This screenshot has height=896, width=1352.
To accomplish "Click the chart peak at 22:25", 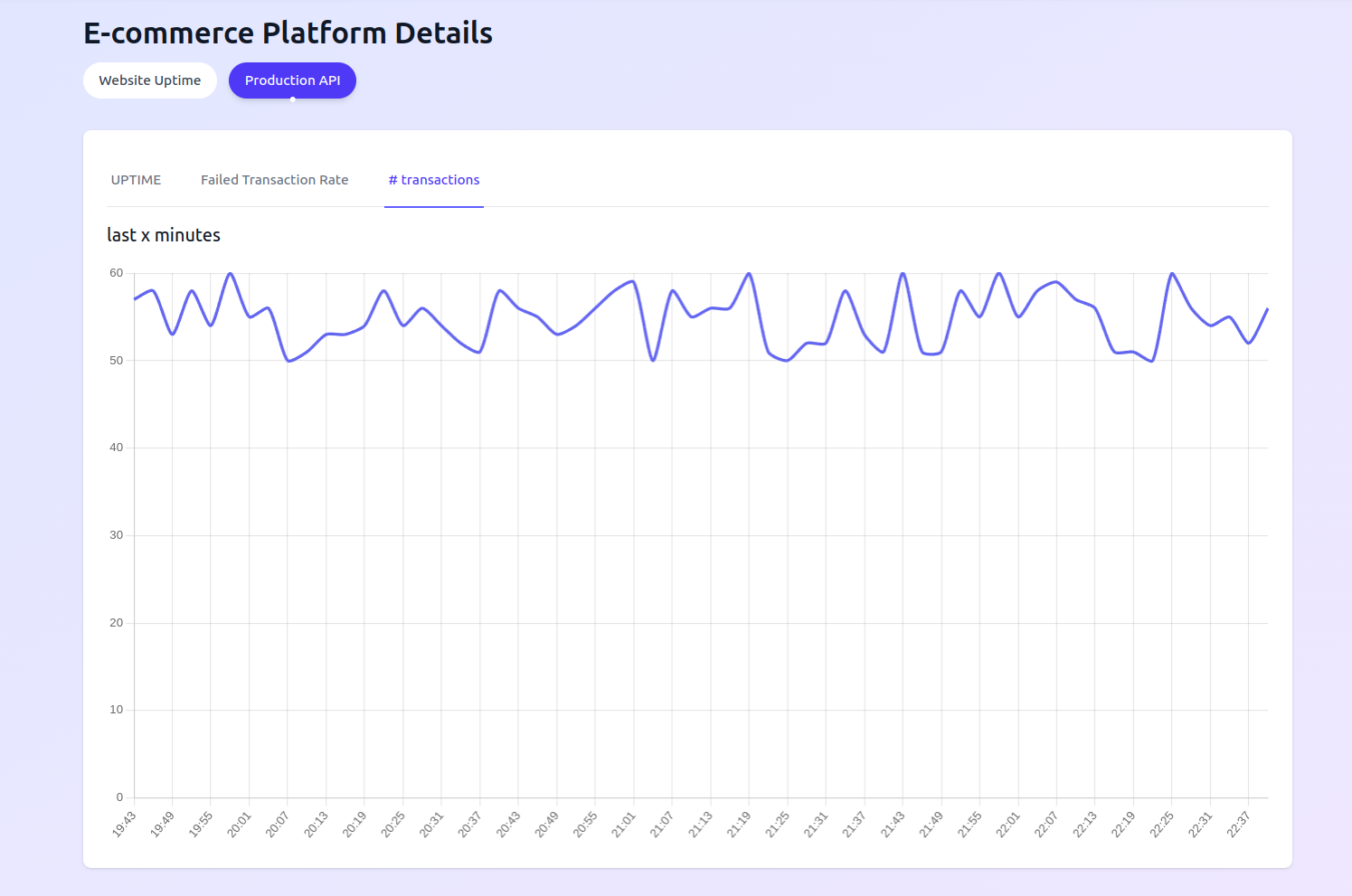I will coord(1172,273).
